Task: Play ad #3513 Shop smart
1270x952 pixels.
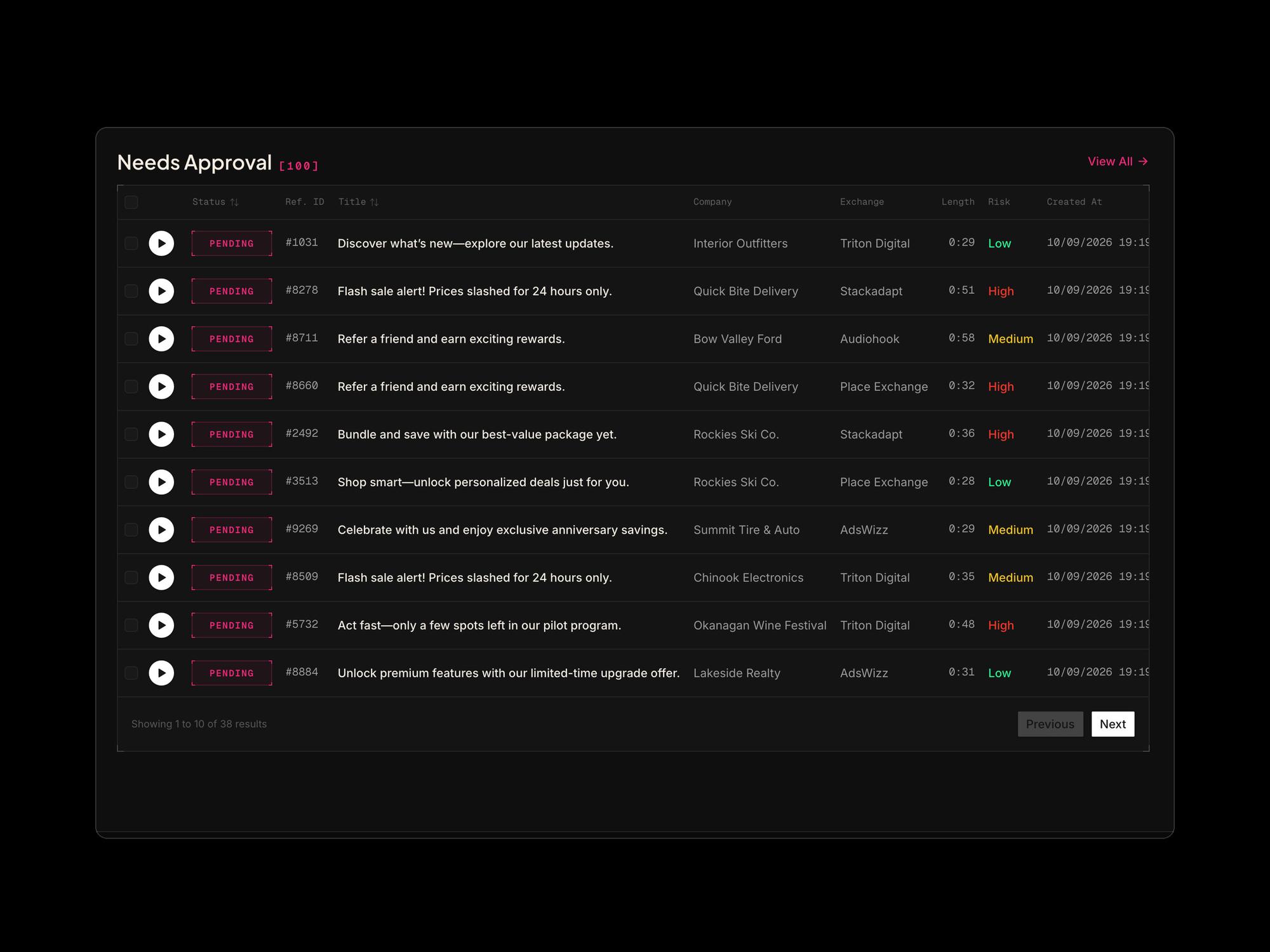Action: (161, 482)
